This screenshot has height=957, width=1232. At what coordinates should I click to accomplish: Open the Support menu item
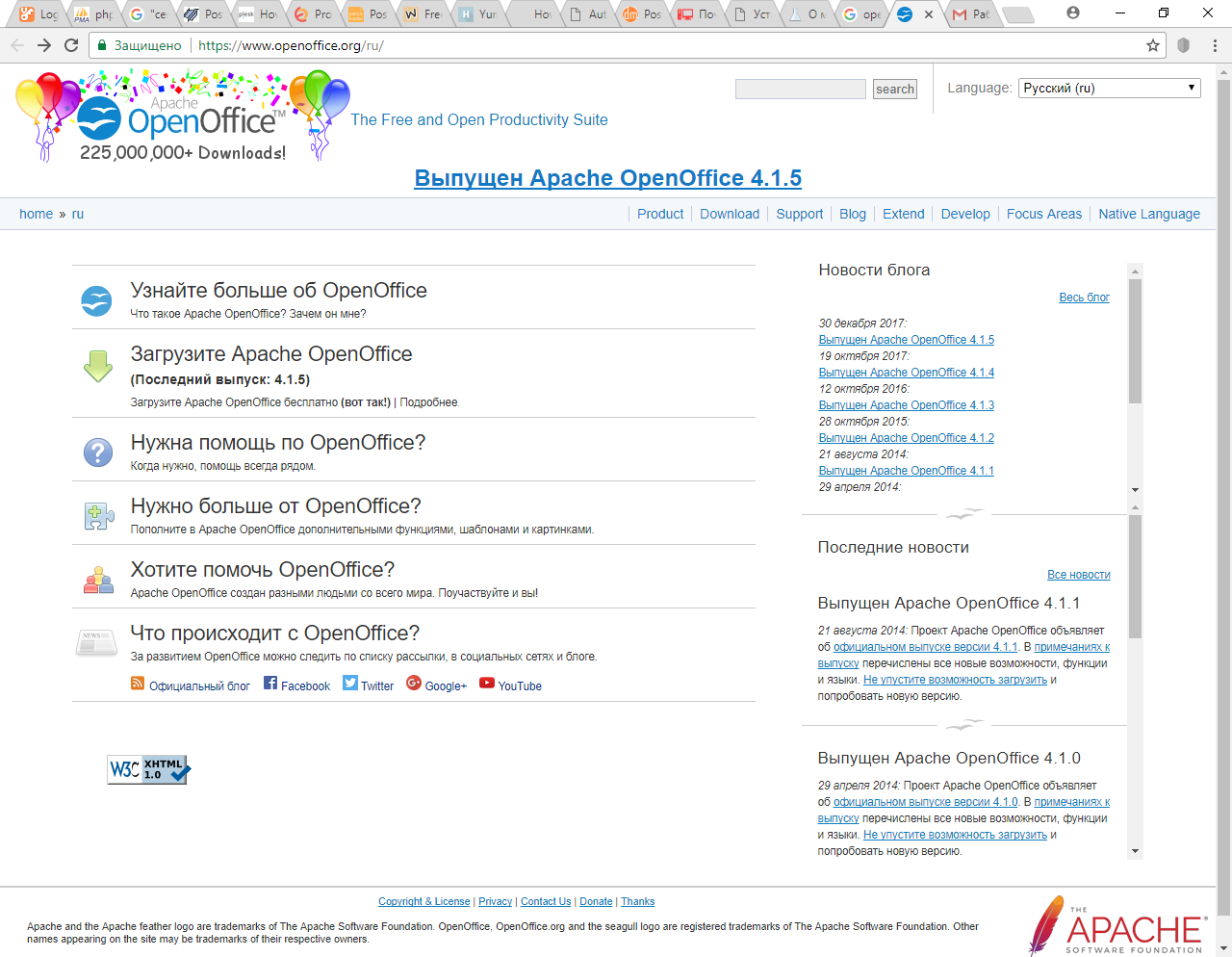click(x=800, y=214)
